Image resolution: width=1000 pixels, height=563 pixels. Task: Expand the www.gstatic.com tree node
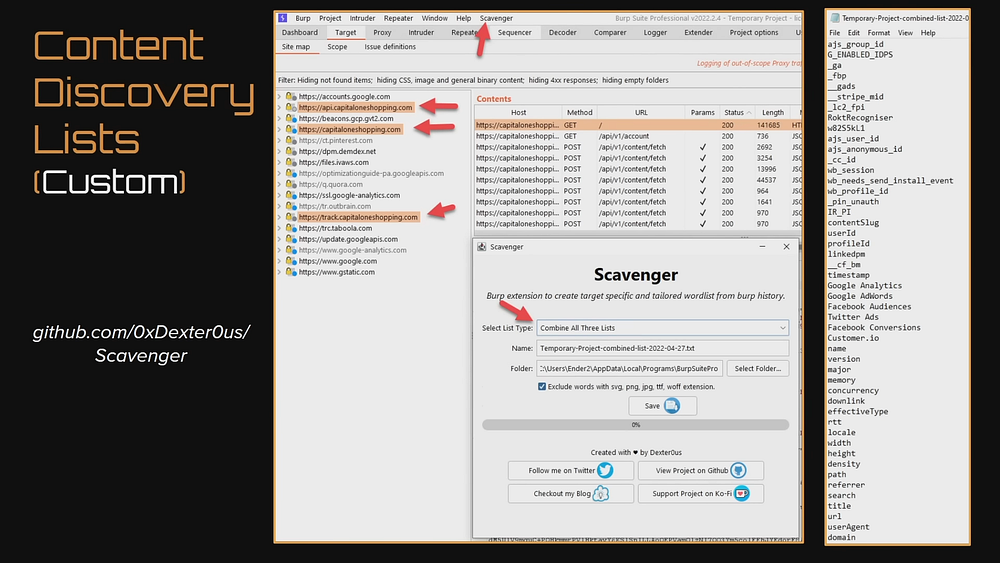point(279,272)
